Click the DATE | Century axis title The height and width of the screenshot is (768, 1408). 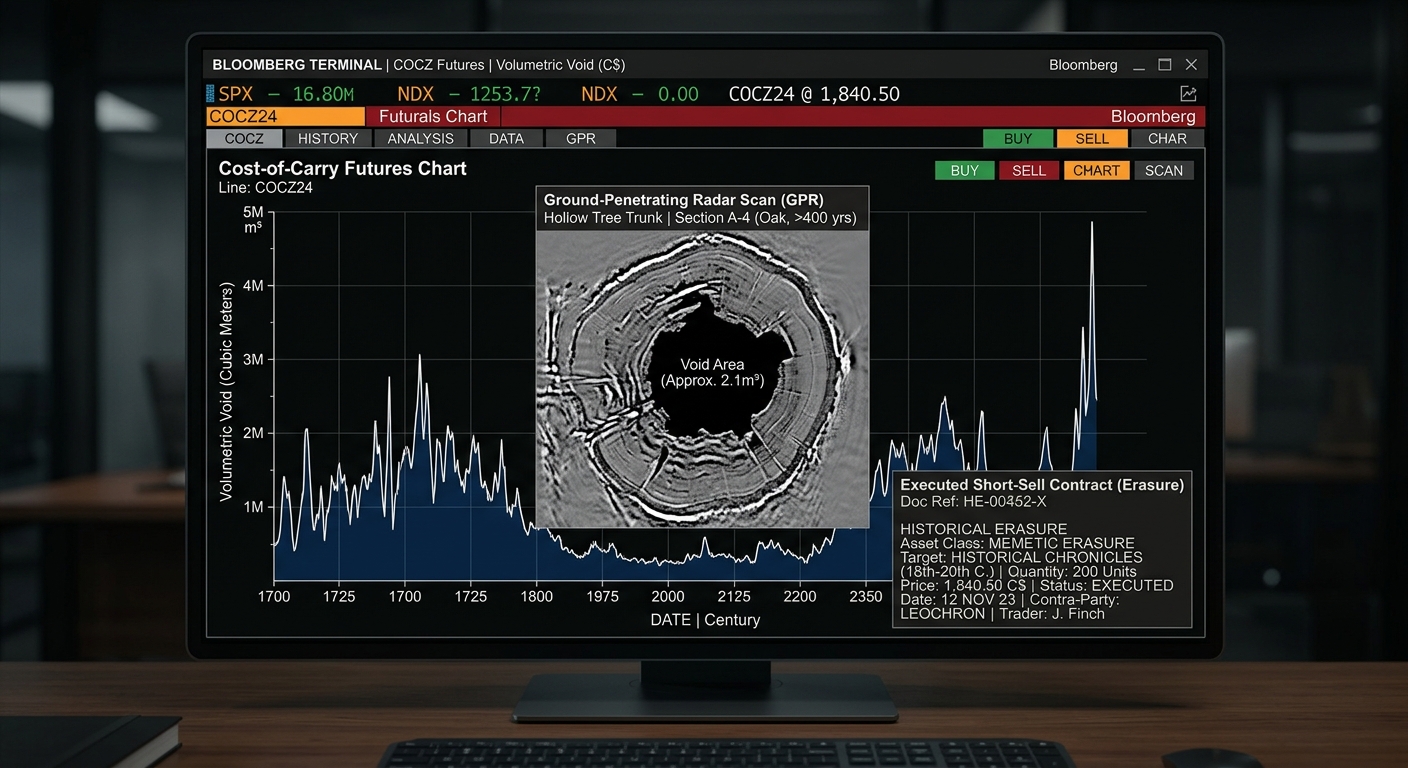[705, 620]
